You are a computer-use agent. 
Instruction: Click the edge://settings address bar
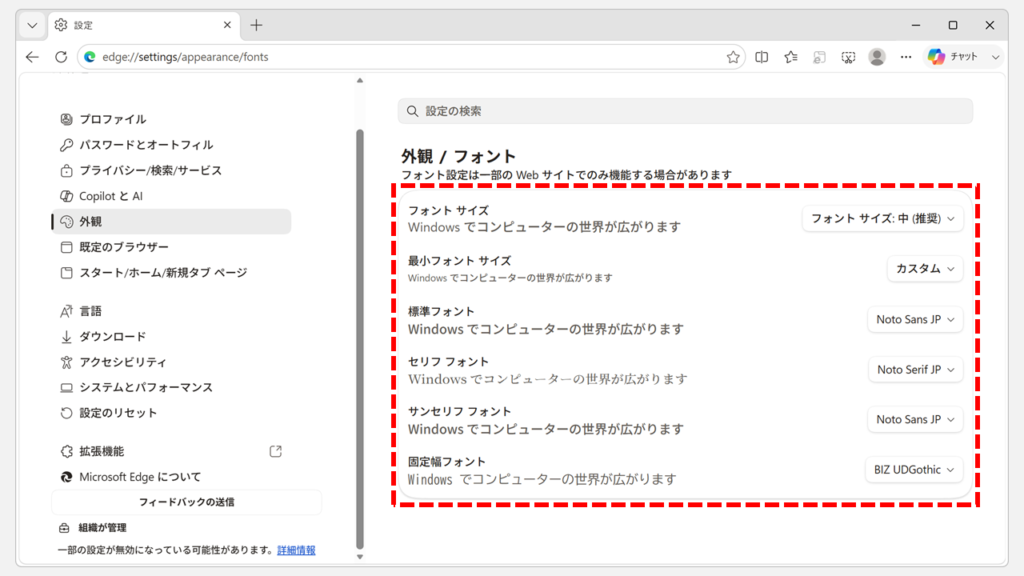tap(411, 57)
